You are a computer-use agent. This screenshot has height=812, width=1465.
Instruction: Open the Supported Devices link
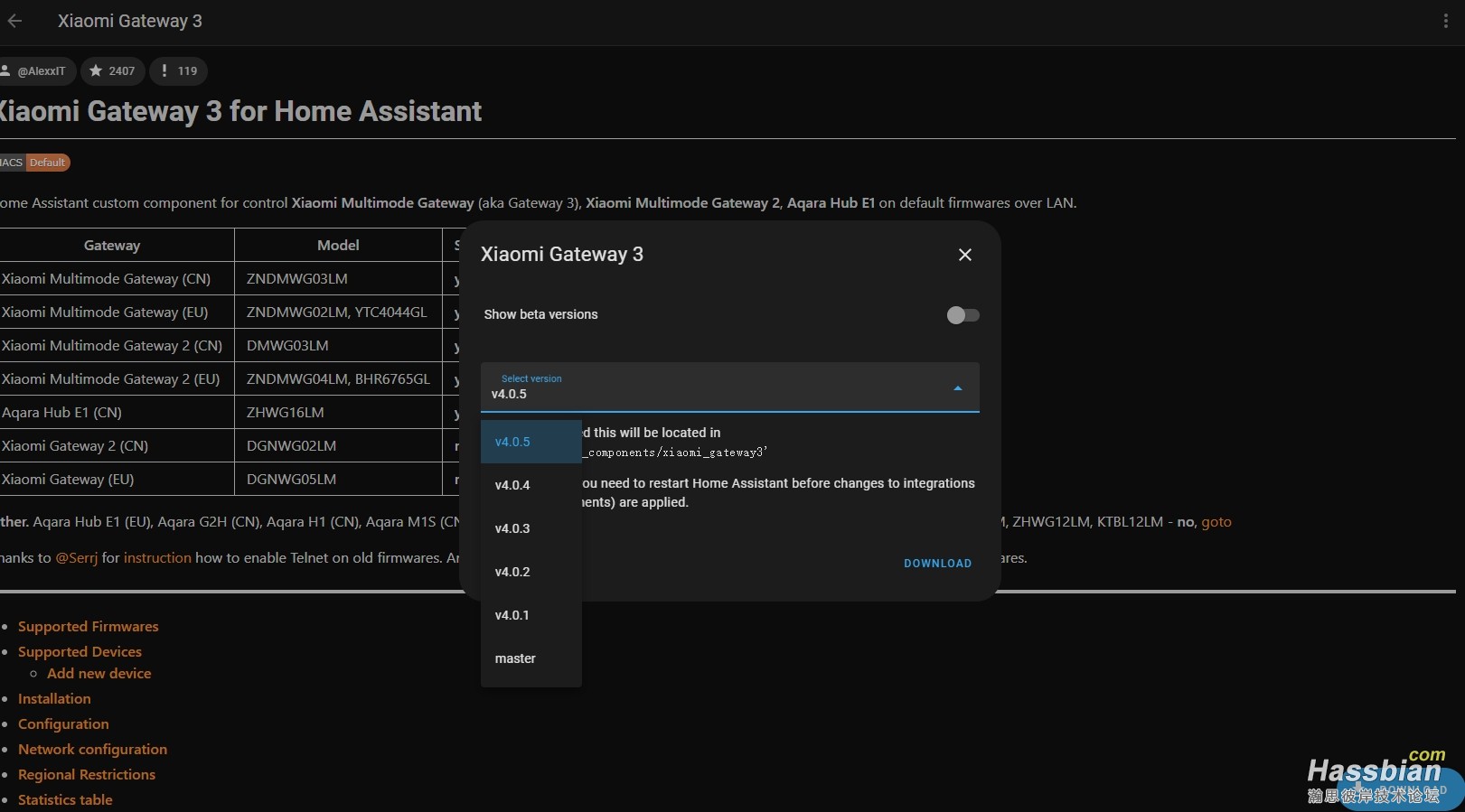[x=80, y=651]
